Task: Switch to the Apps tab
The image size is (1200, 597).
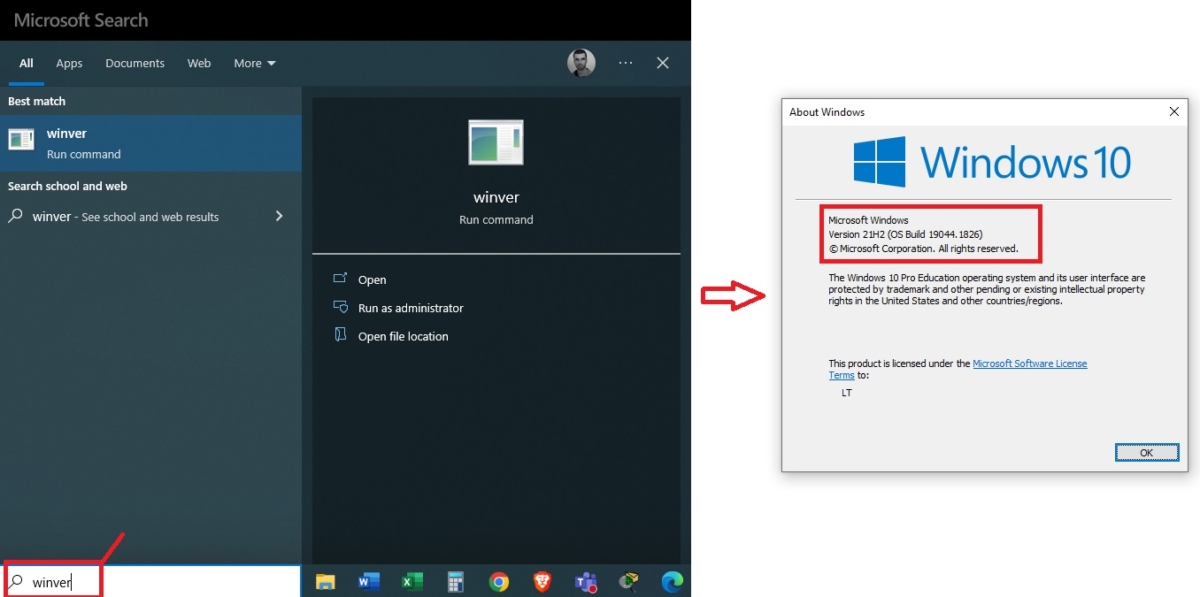Action: (69, 63)
